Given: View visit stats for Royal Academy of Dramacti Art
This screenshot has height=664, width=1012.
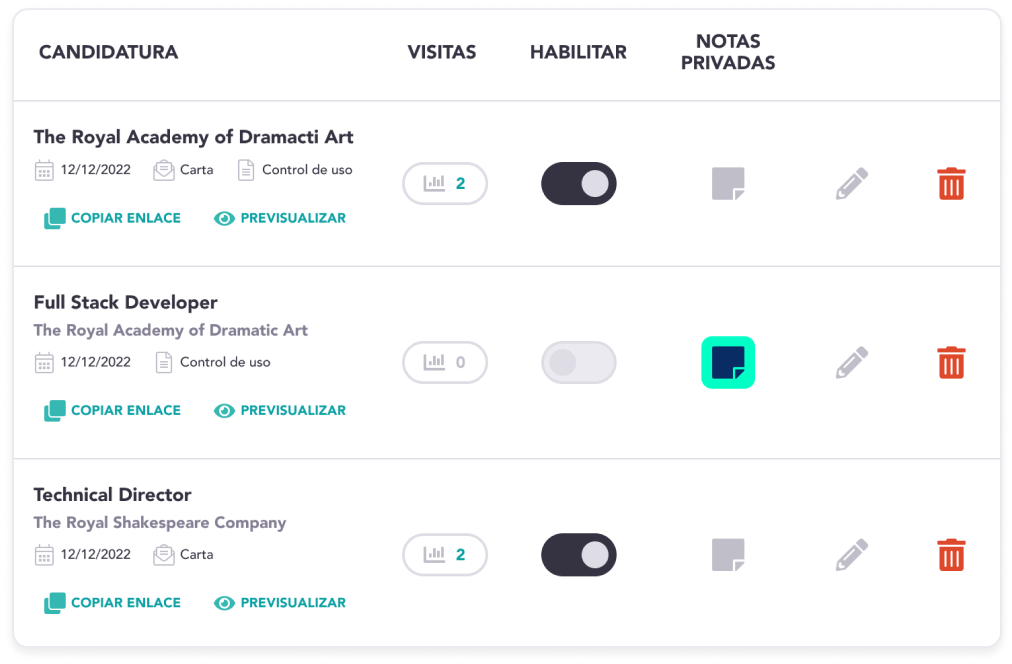Looking at the screenshot, I should (445, 184).
